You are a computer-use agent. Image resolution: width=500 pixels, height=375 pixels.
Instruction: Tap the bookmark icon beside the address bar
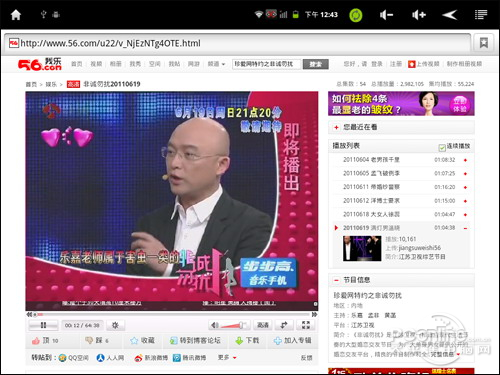[x=484, y=43]
